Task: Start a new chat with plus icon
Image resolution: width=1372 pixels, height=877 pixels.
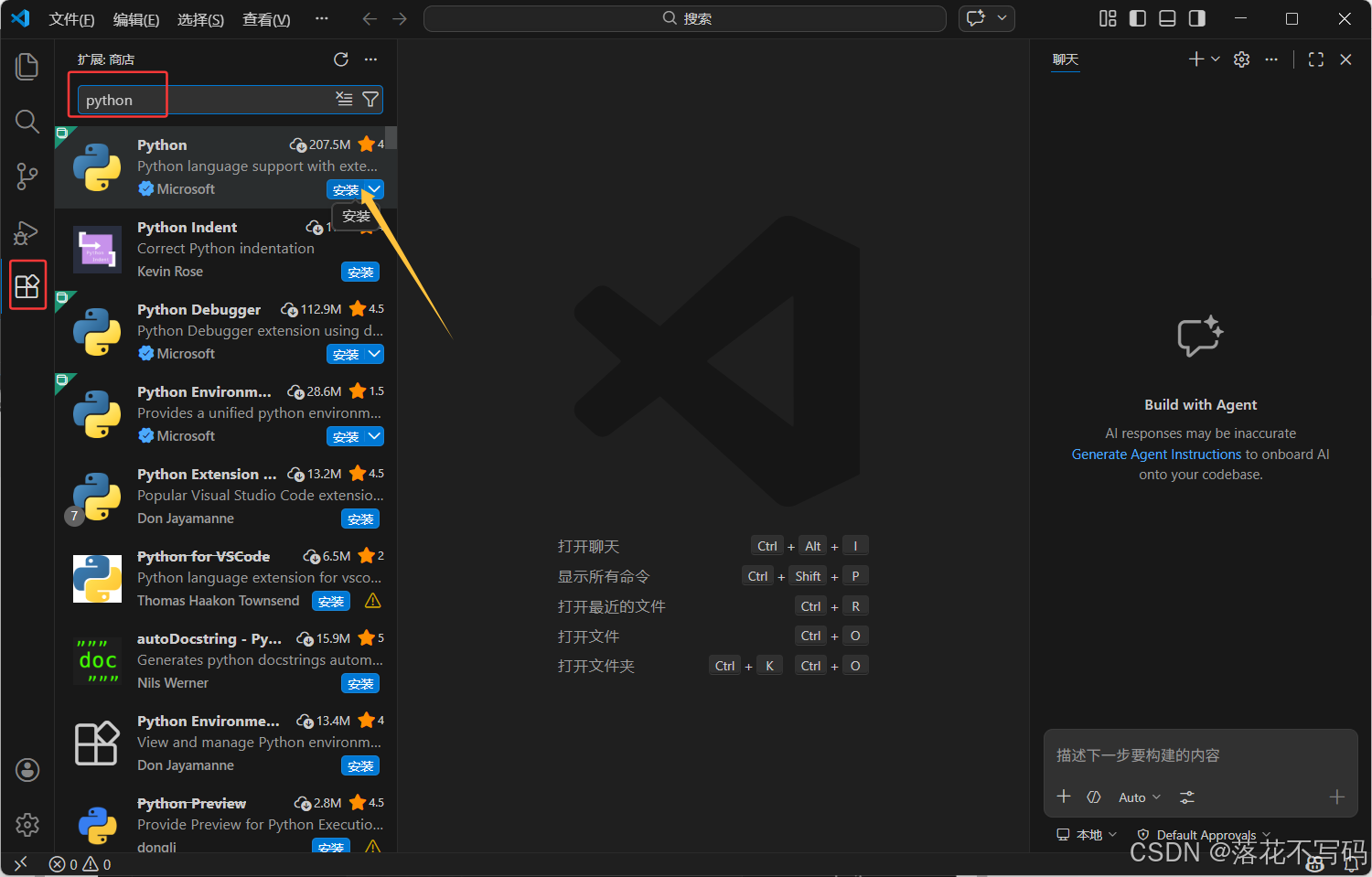Action: tap(1196, 59)
